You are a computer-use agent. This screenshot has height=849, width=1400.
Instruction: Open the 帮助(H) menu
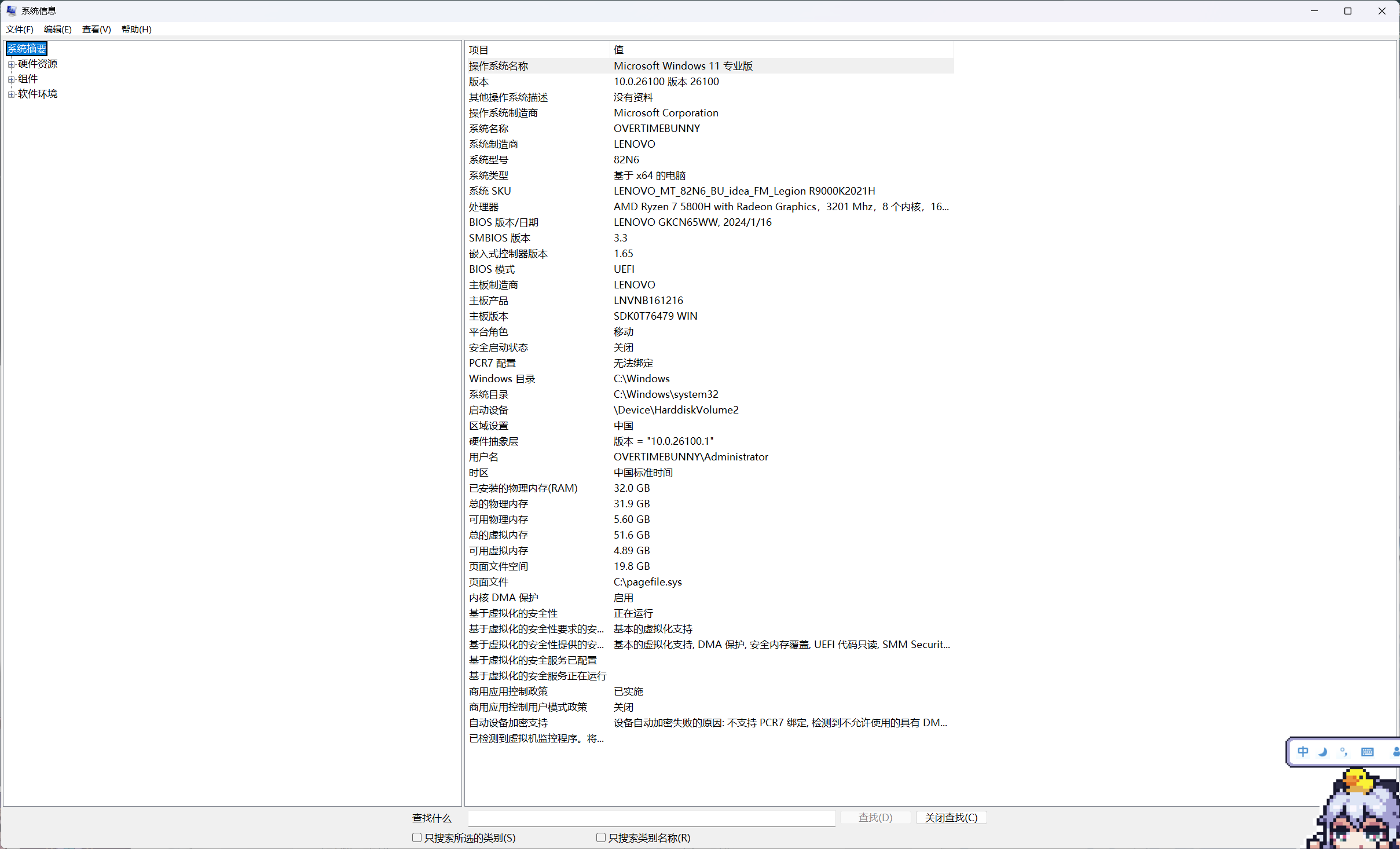click(136, 30)
